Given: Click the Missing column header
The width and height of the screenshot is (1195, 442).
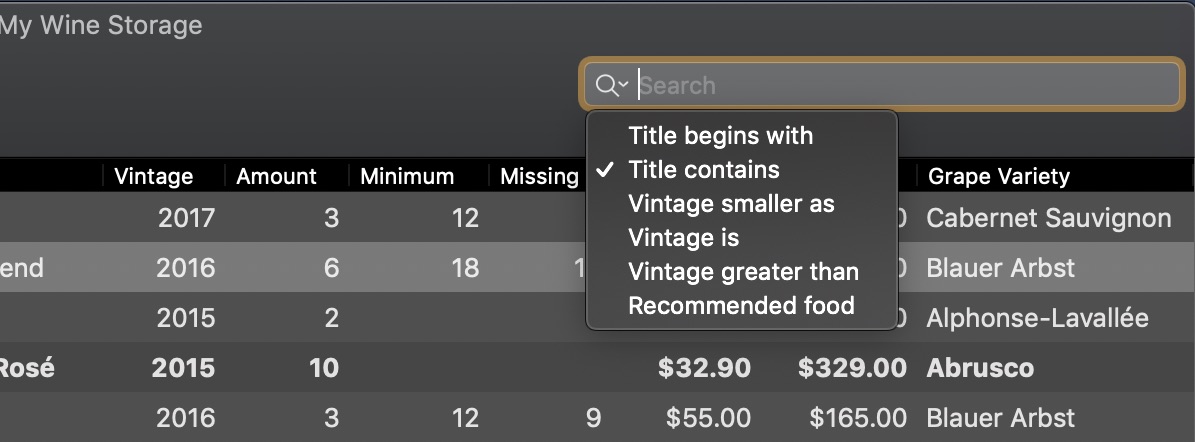Looking at the screenshot, I should [x=539, y=176].
